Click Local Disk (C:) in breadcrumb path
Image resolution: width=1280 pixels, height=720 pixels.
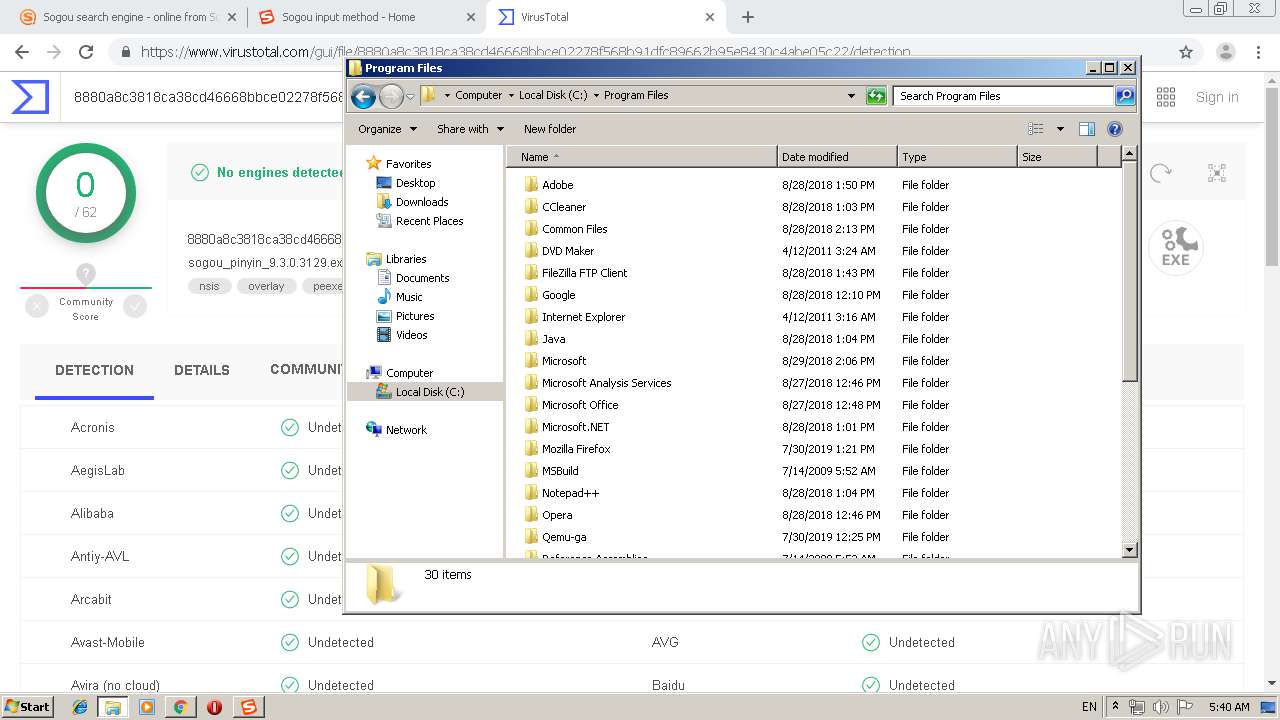[553, 96]
